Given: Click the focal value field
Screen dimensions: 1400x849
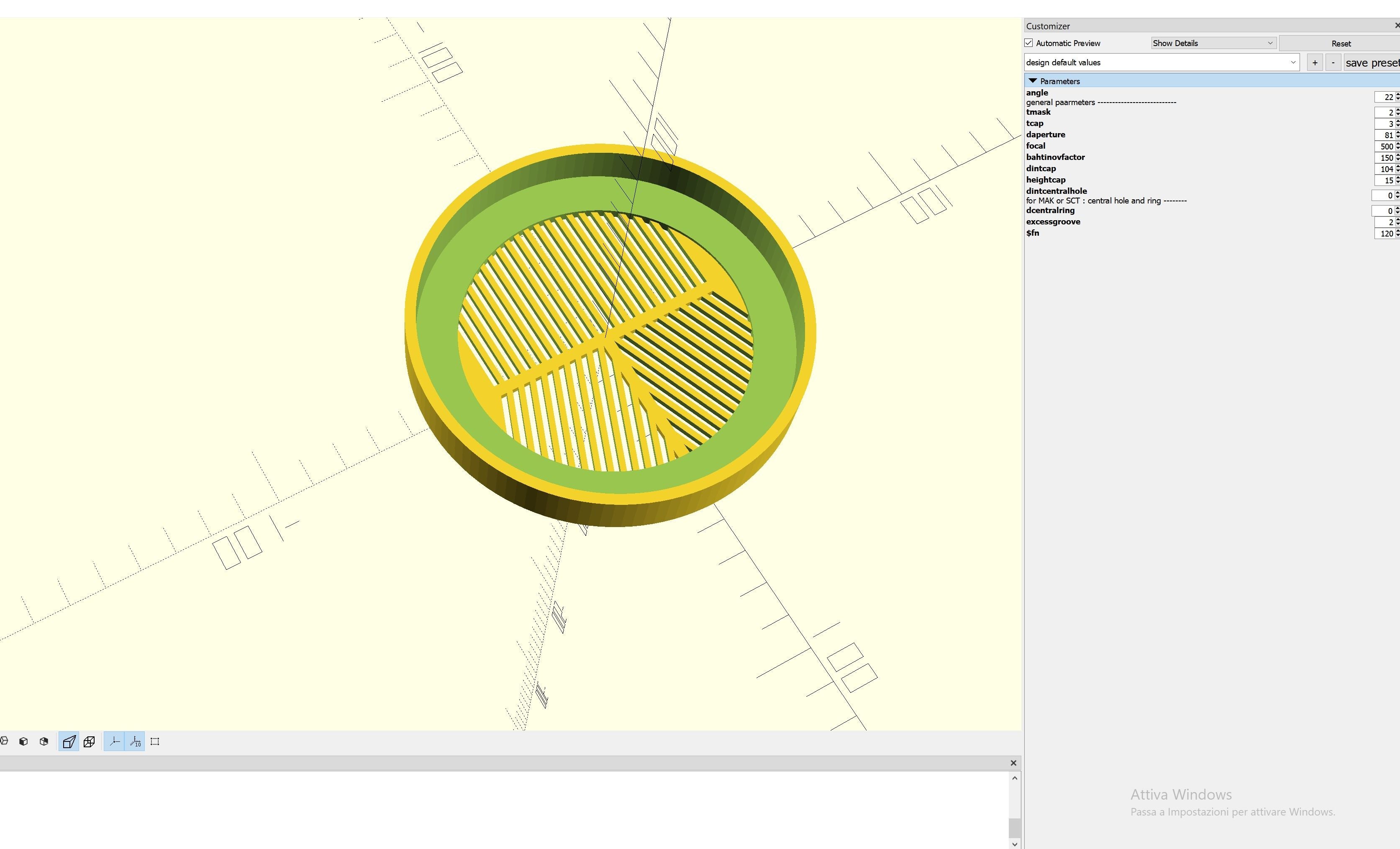Looking at the screenshot, I should tap(1384, 147).
